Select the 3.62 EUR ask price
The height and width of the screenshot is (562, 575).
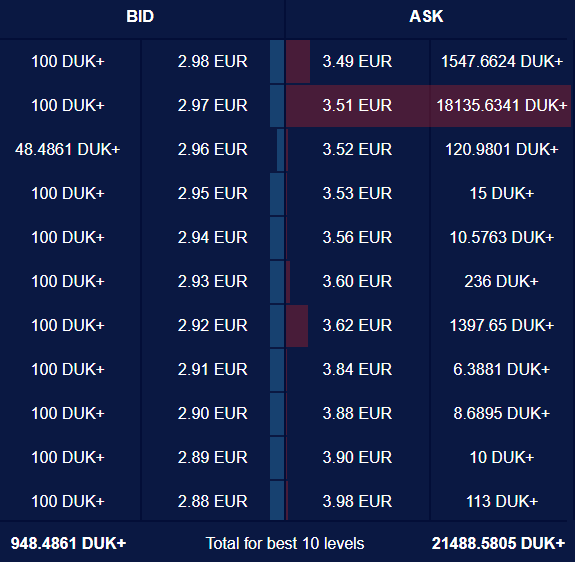pyautogui.click(x=357, y=325)
